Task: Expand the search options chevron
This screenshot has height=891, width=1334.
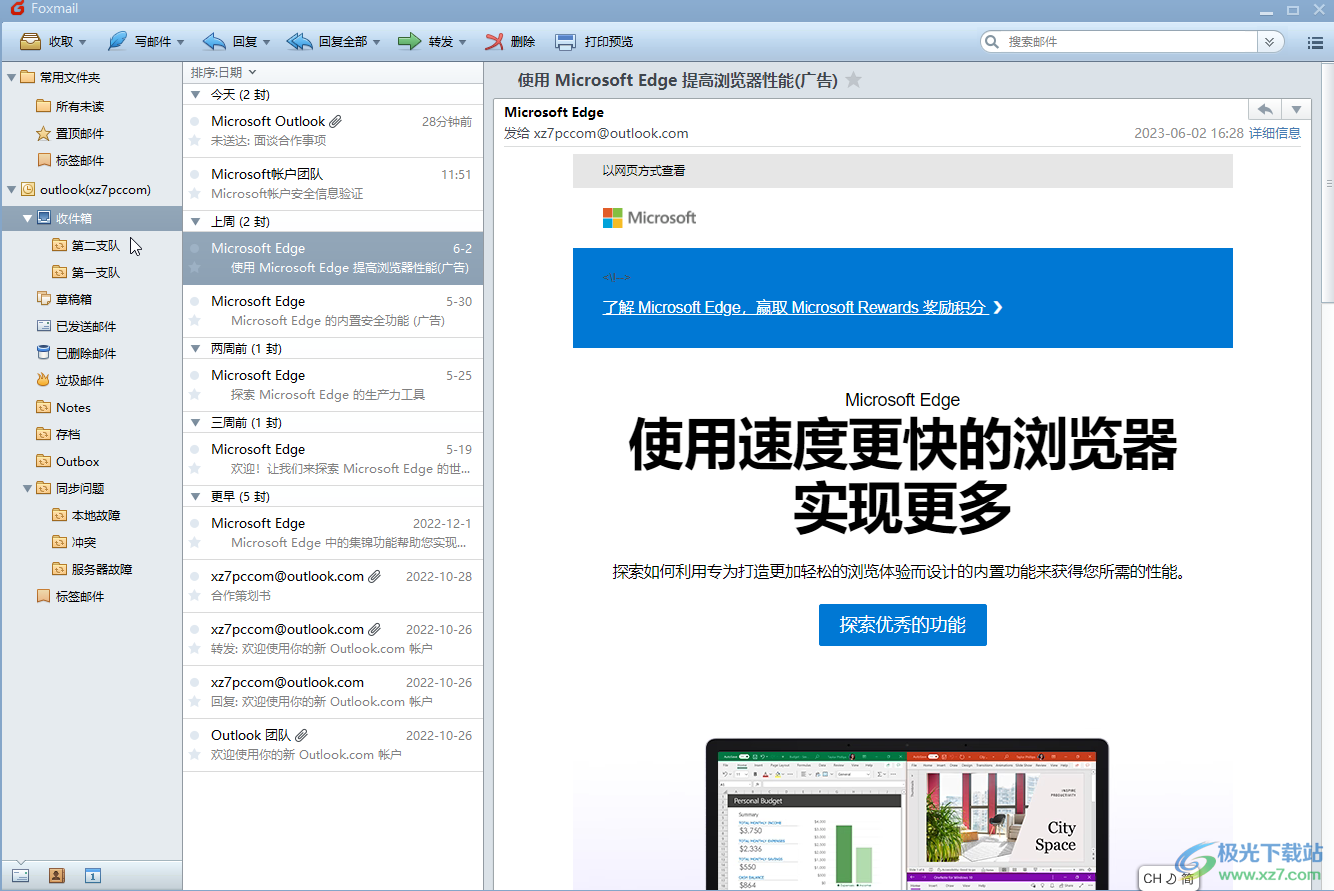Action: [x=1270, y=42]
